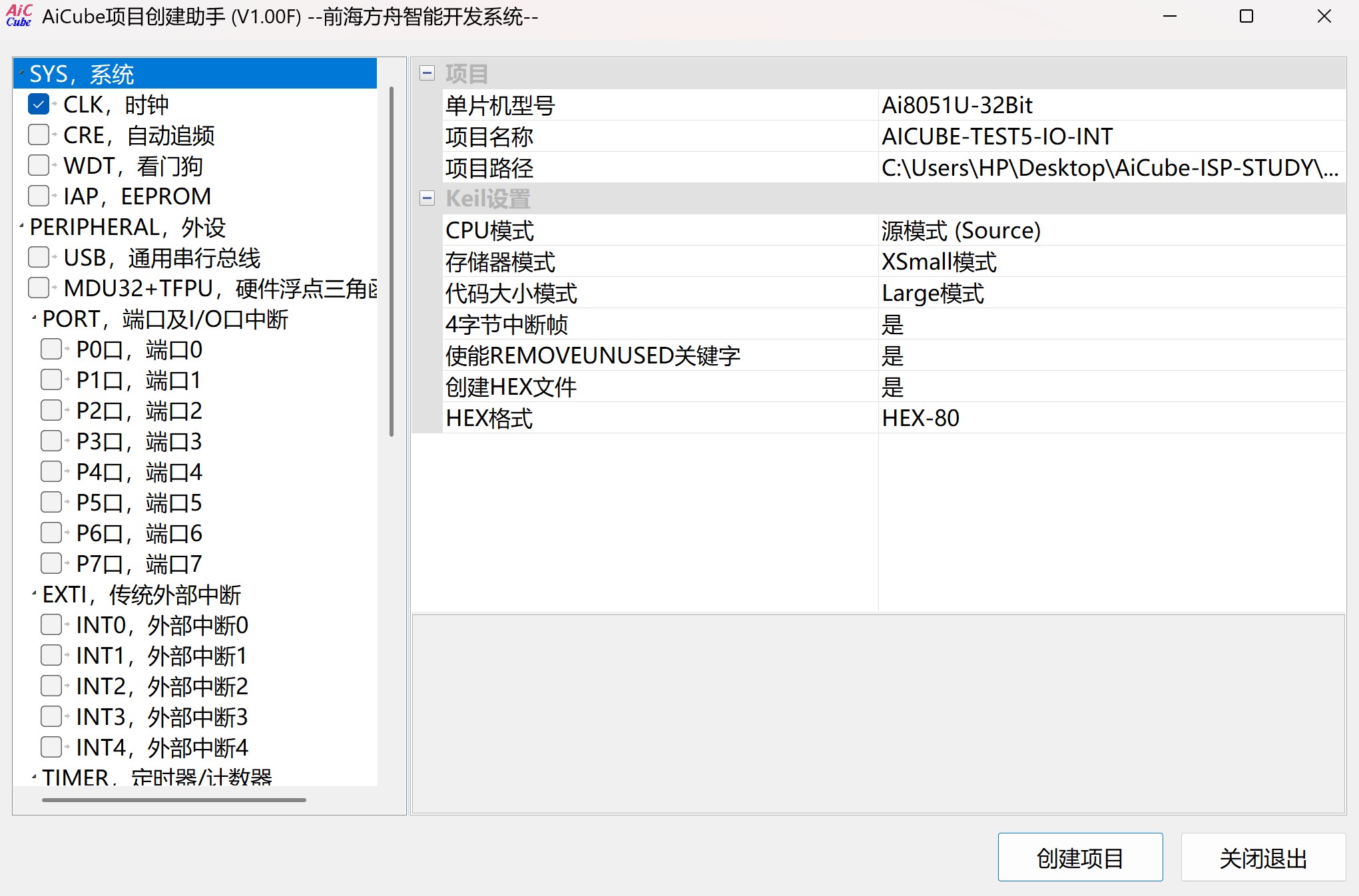Collapse the PORT 端口及I/O口中断 arrow
Viewport: 1359px width, 896px height.
click(34, 319)
